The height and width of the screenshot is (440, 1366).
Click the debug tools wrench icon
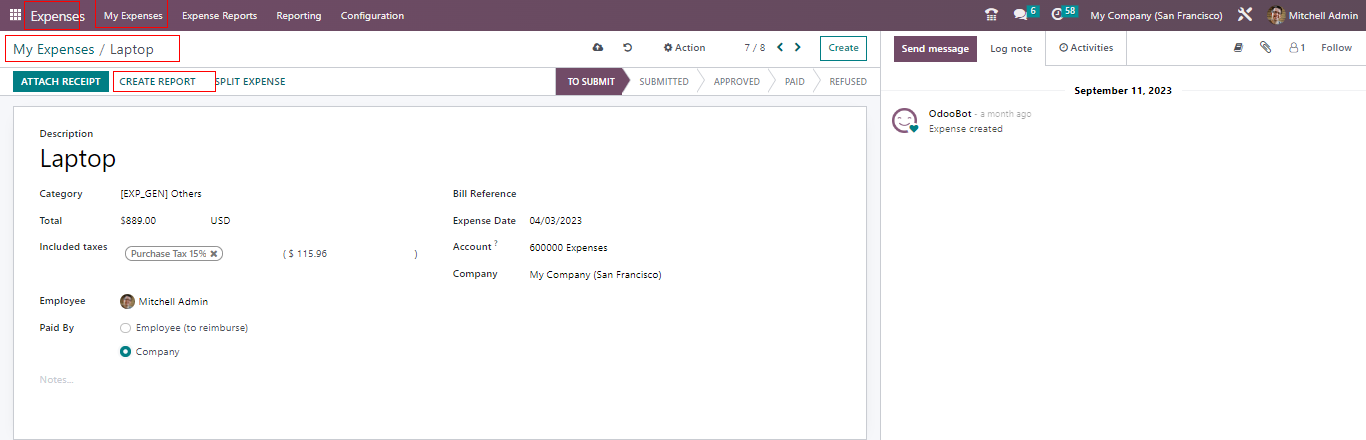(x=1244, y=15)
